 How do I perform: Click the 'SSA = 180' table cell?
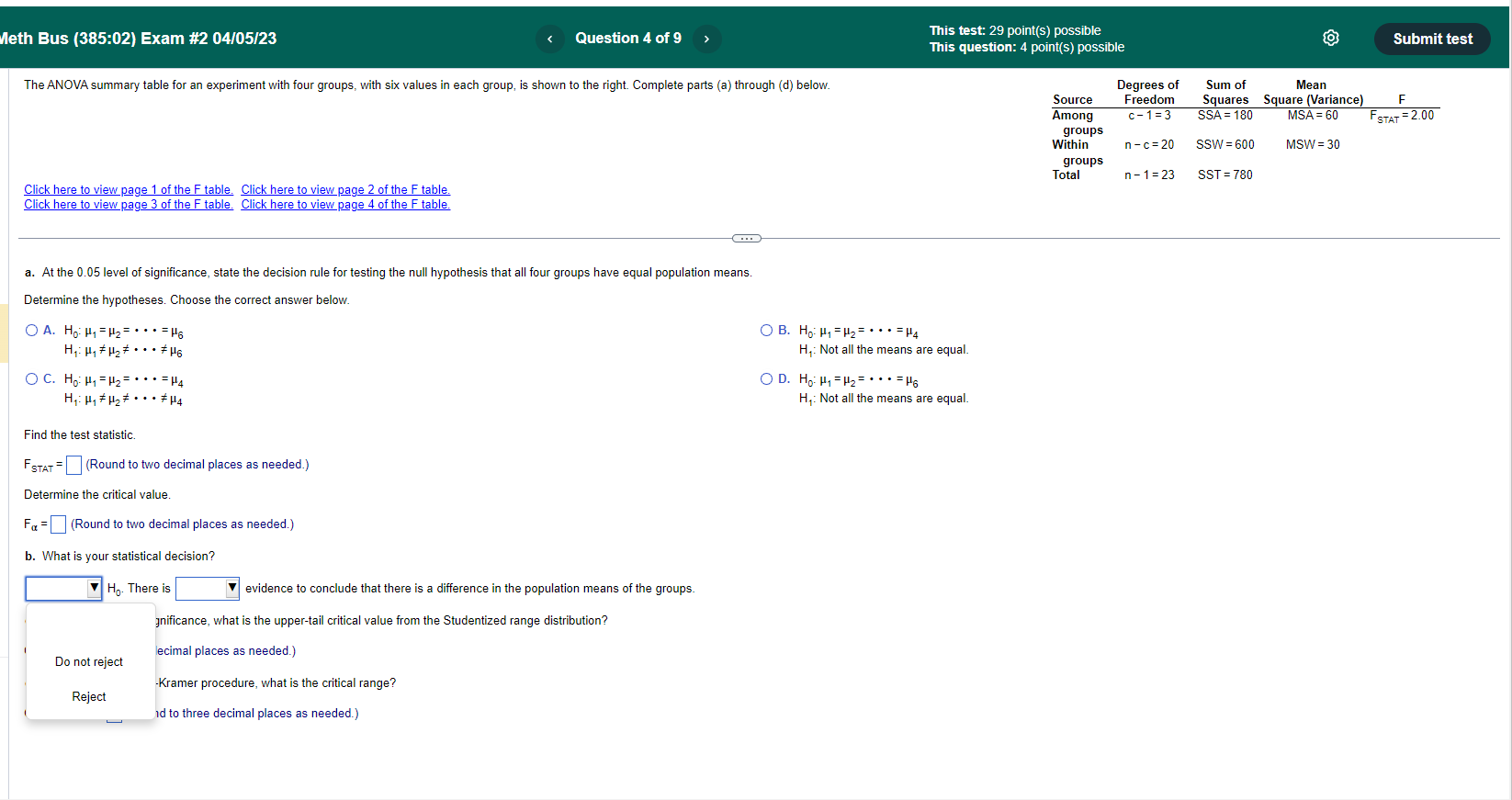[x=1224, y=116]
